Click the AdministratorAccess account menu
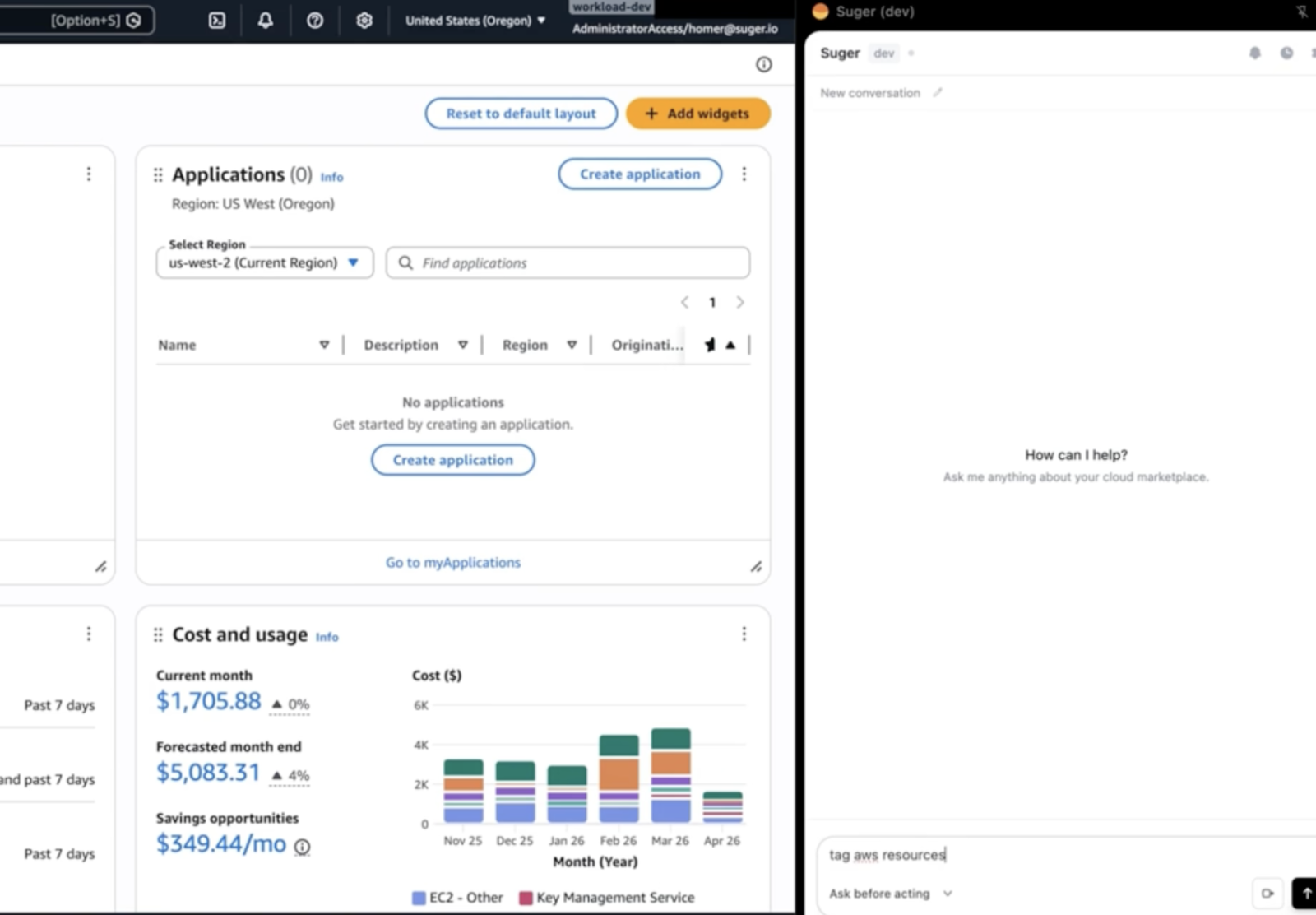The width and height of the screenshot is (1316, 915). tap(675, 28)
